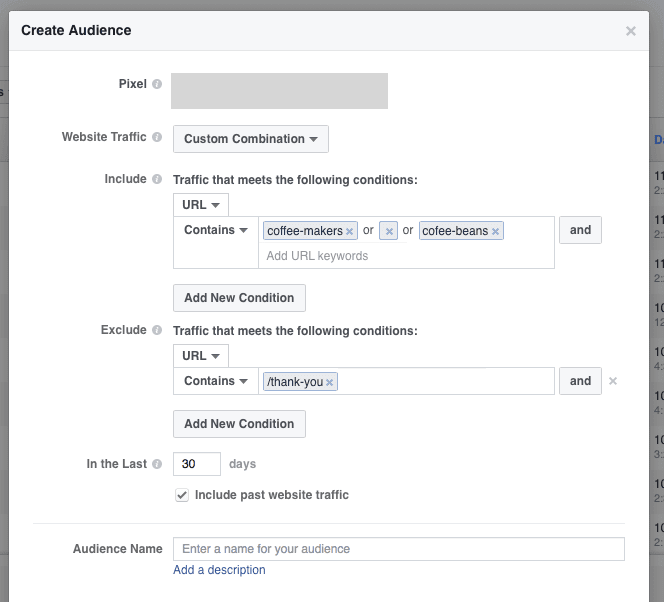Image resolution: width=664 pixels, height=602 pixels.
Task: Click the Audience Name input field
Action: [398, 549]
